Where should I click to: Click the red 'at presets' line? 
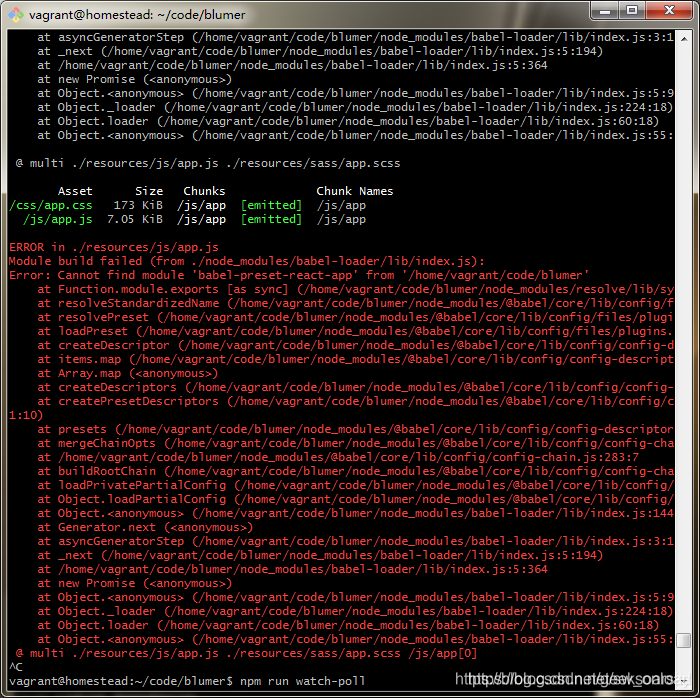(355, 429)
